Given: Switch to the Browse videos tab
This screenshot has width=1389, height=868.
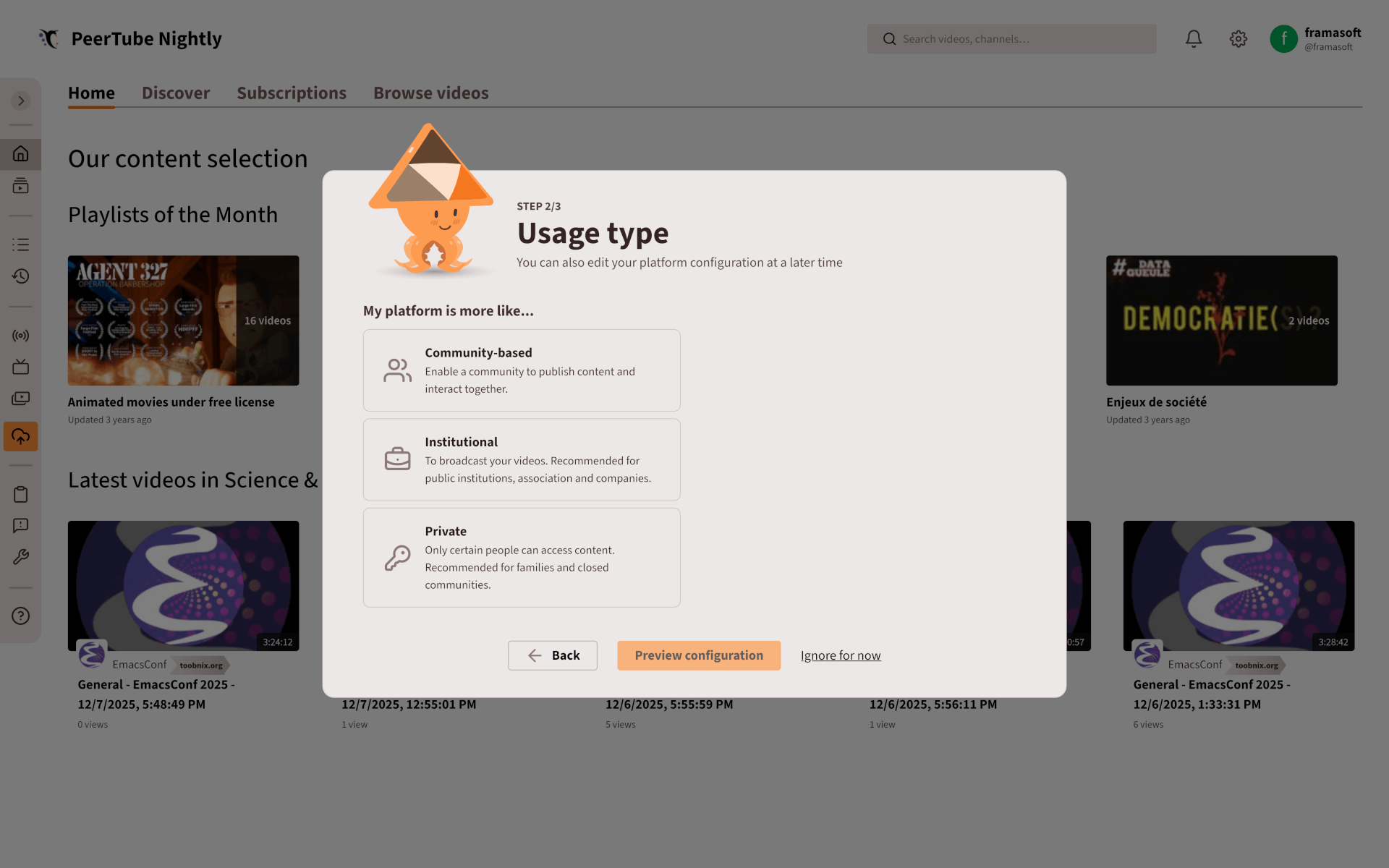Looking at the screenshot, I should (x=430, y=93).
